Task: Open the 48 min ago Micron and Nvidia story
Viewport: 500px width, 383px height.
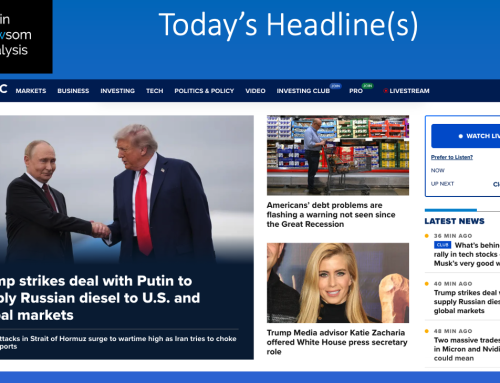Action: pyautogui.click(x=467, y=349)
